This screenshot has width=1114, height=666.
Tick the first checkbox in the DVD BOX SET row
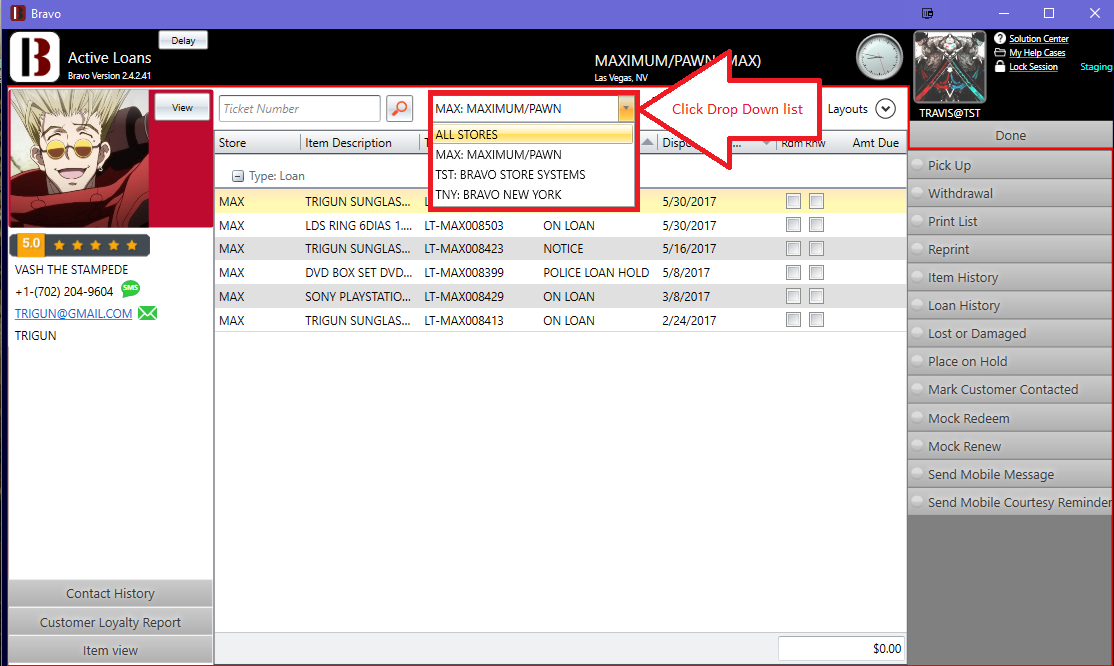click(x=794, y=272)
